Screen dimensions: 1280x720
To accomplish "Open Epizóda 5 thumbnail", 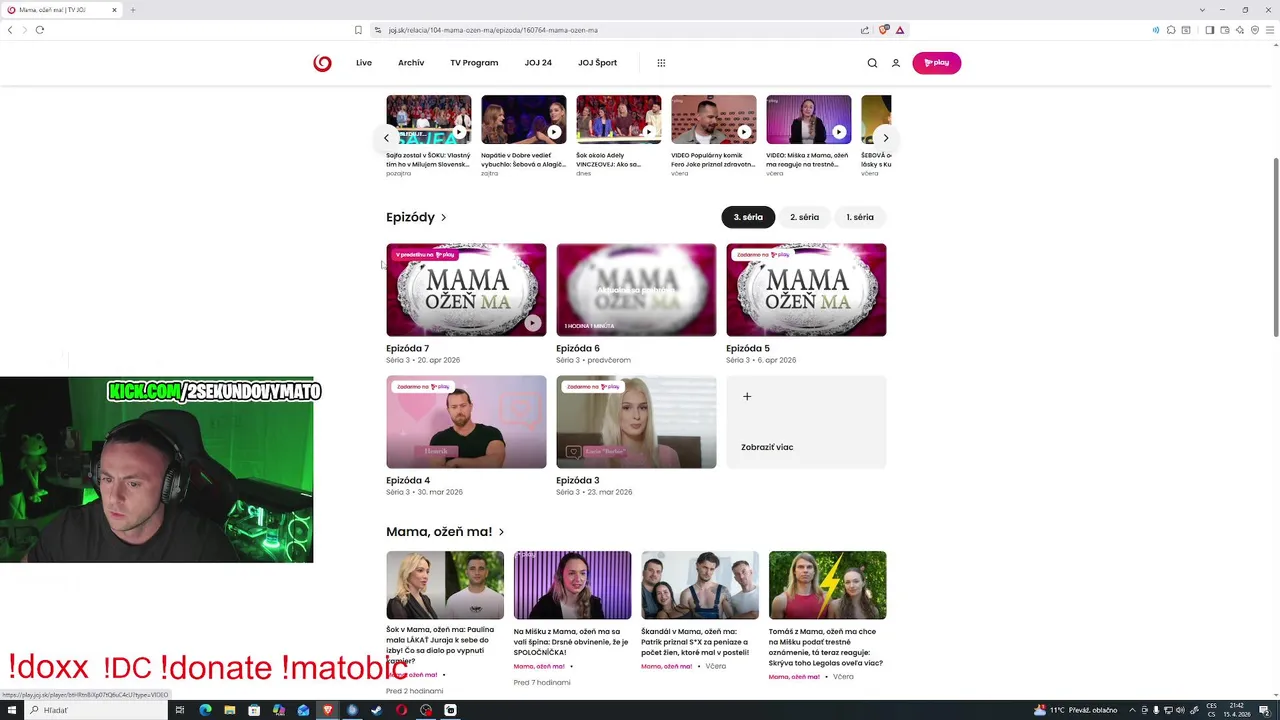I will (x=806, y=290).
